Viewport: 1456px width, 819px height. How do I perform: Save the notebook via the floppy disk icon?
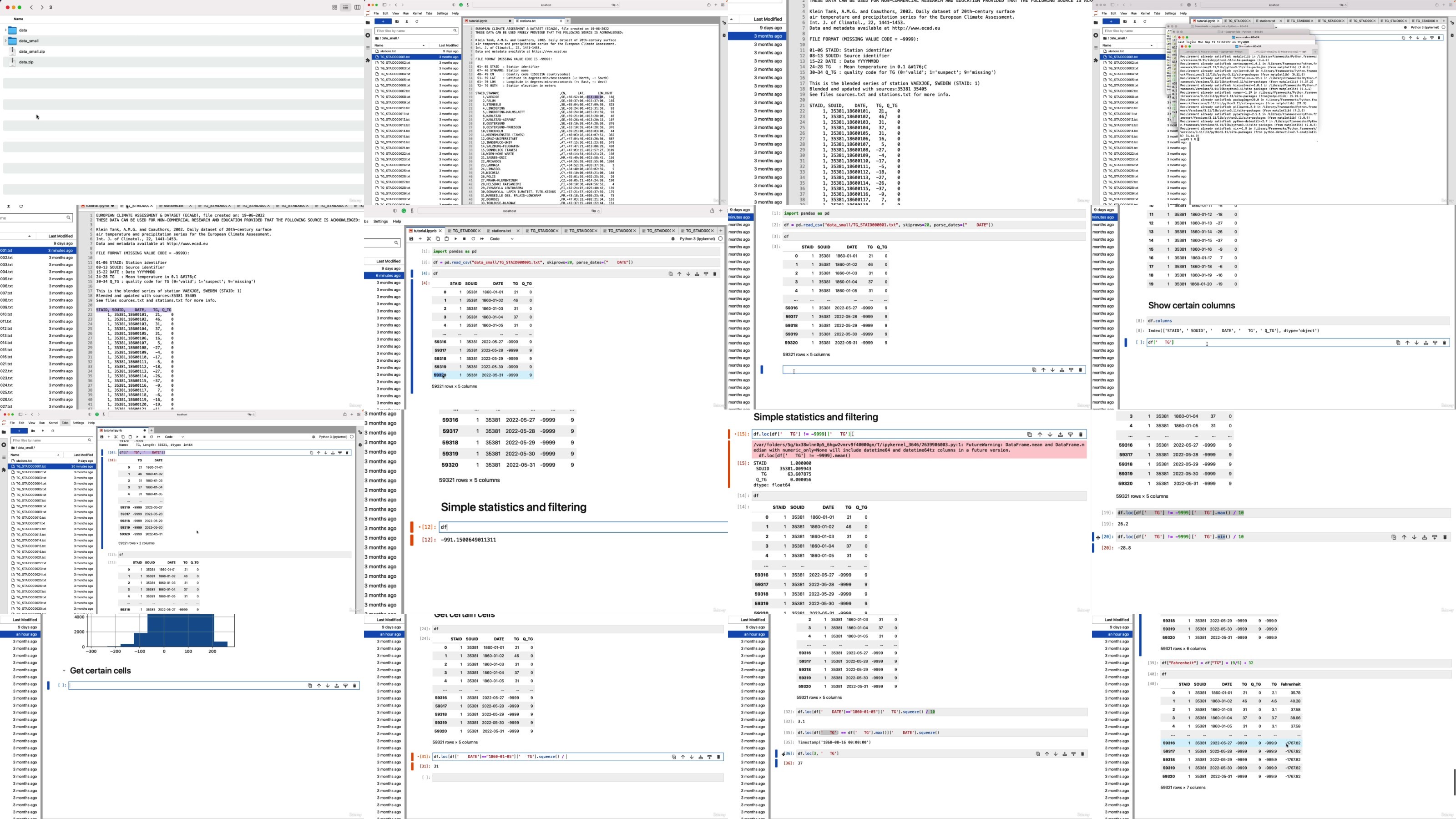pos(411,238)
